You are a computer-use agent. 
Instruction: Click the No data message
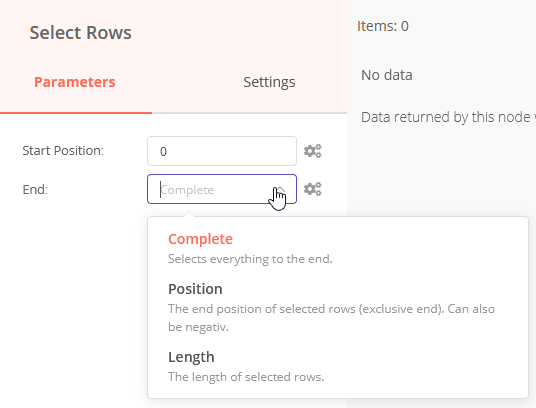tap(387, 75)
